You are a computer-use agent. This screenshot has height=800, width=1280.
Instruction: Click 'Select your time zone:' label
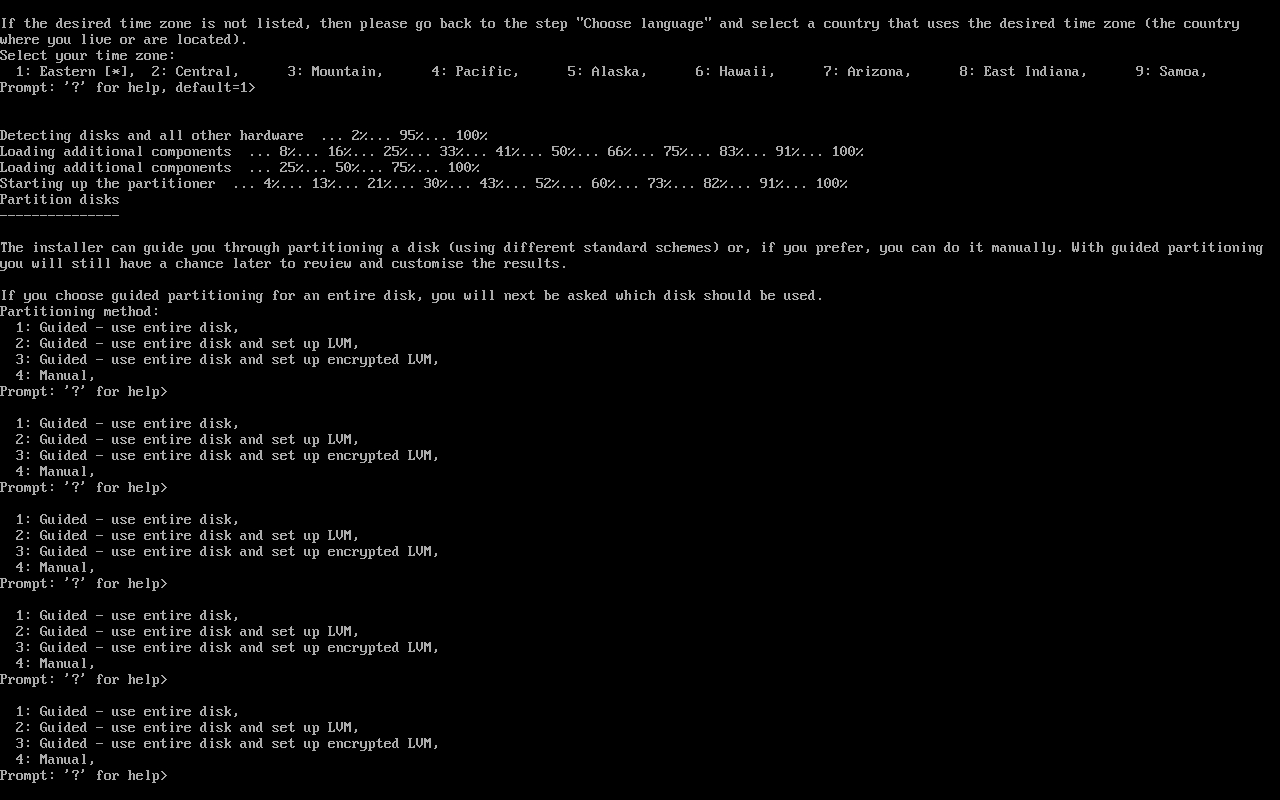(x=88, y=55)
